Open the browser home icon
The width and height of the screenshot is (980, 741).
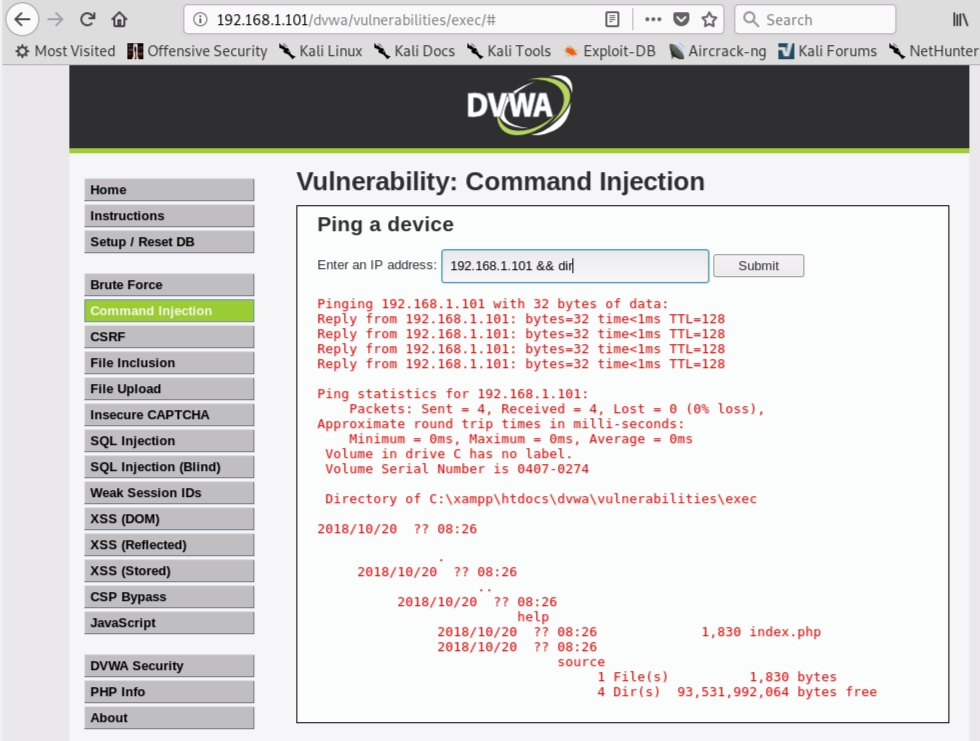pos(119,19)
